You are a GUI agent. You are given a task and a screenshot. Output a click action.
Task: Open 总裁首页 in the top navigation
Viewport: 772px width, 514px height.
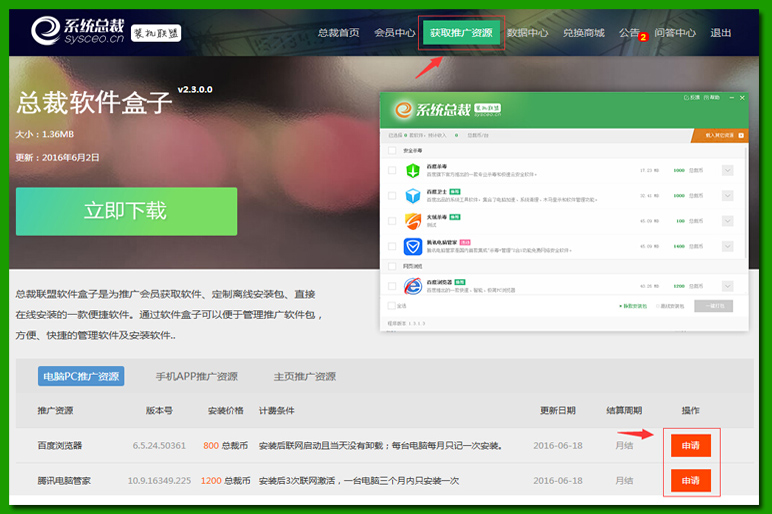point(338,32)
